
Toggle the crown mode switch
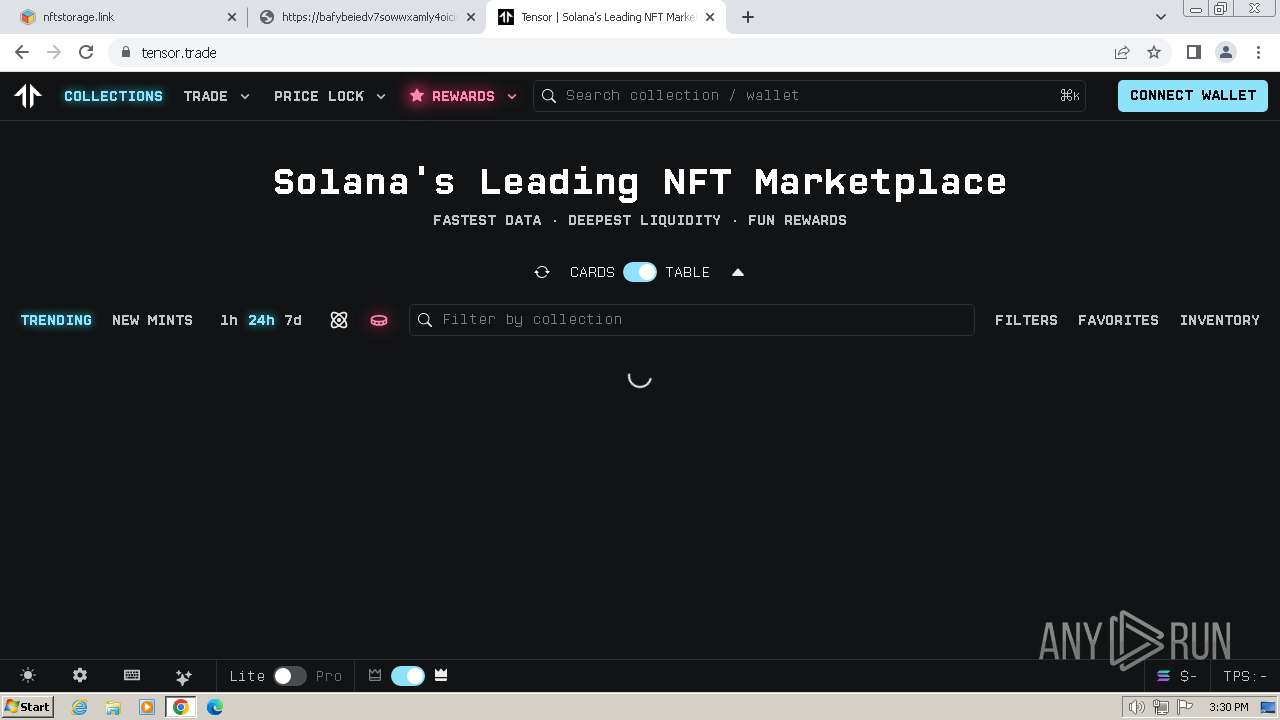click(x=408, y=676)
